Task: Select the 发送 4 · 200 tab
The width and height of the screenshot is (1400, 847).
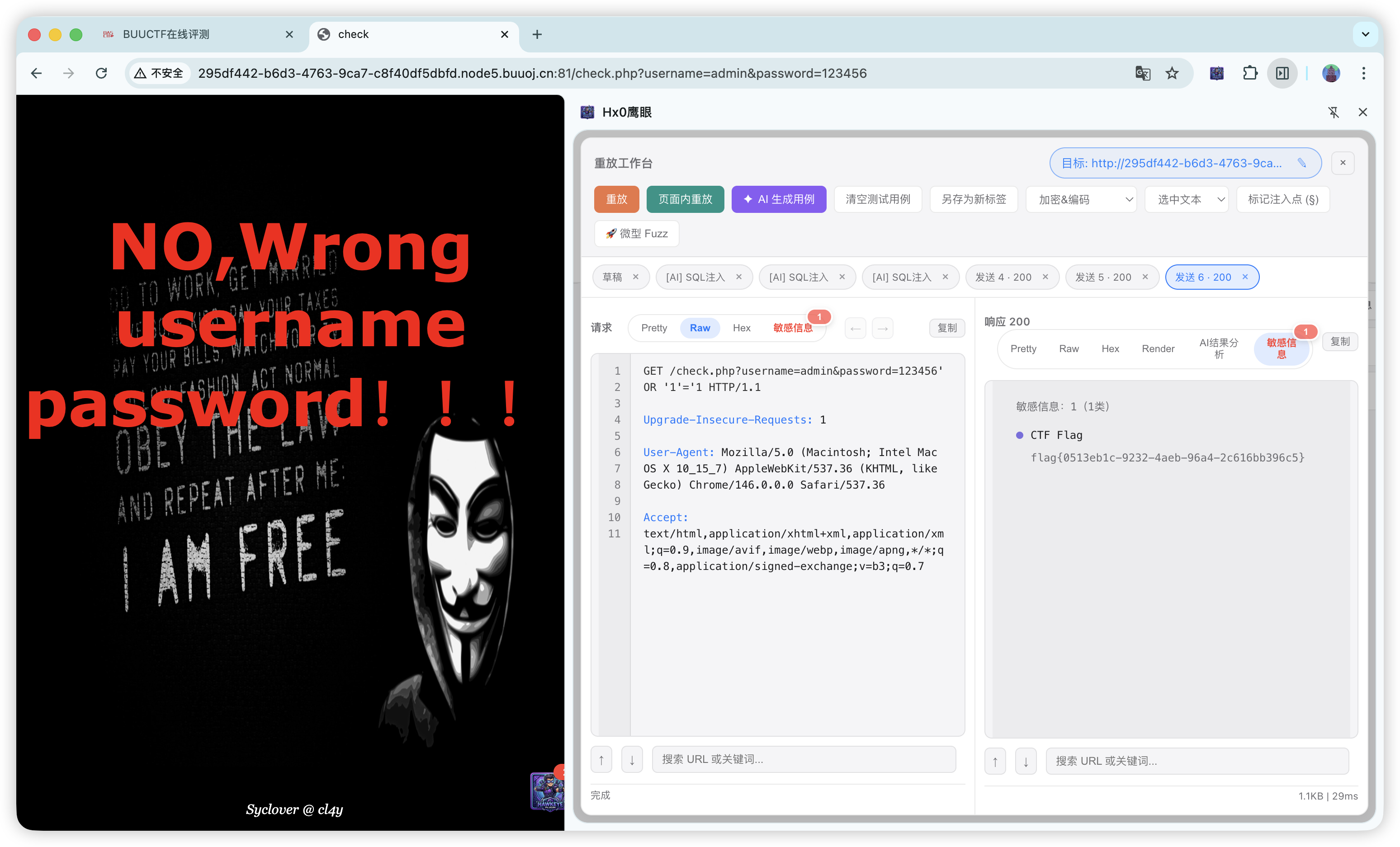Action: [x=1003, y=277]
